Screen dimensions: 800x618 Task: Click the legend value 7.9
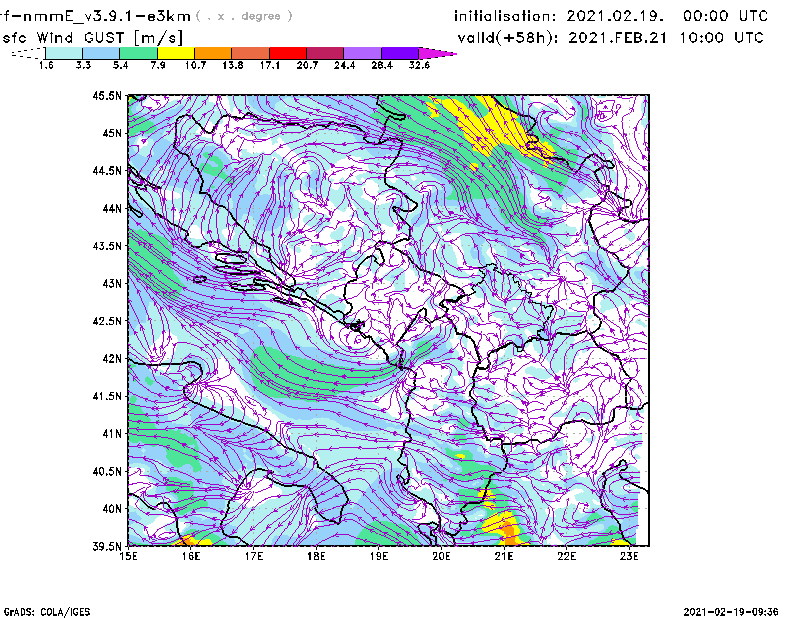(158, 65)
